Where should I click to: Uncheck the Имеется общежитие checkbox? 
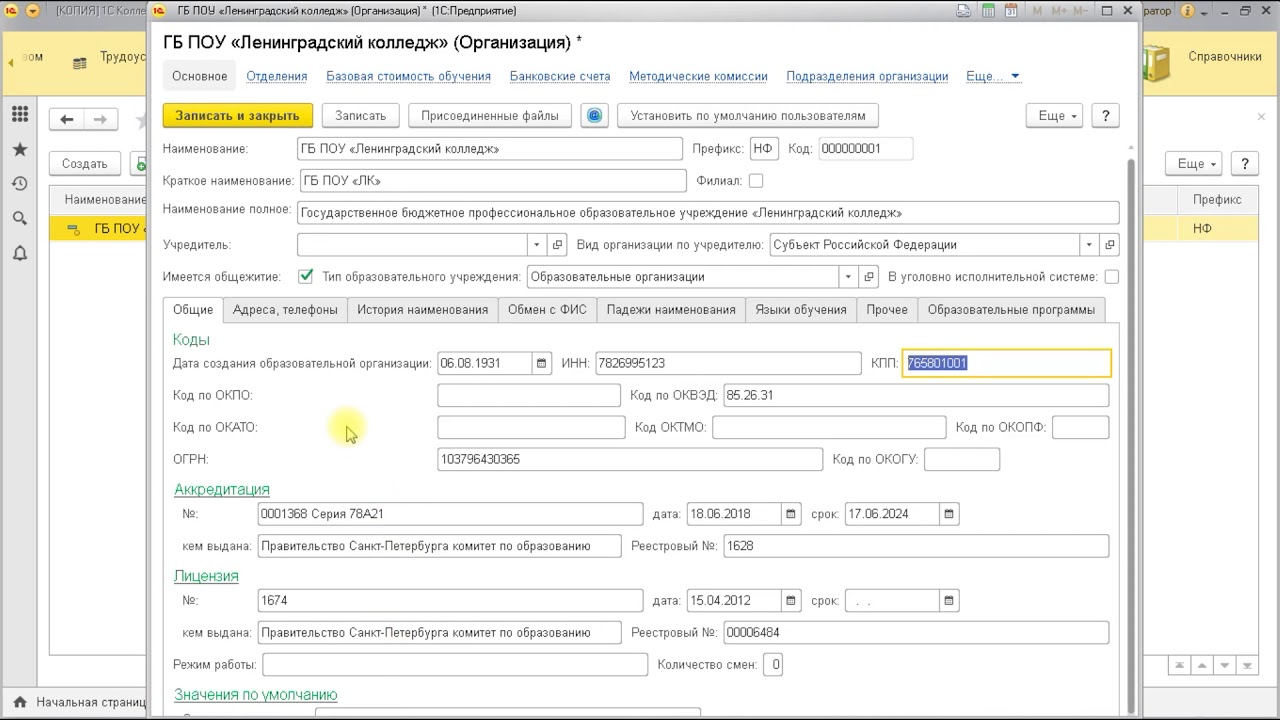(306, 277)
